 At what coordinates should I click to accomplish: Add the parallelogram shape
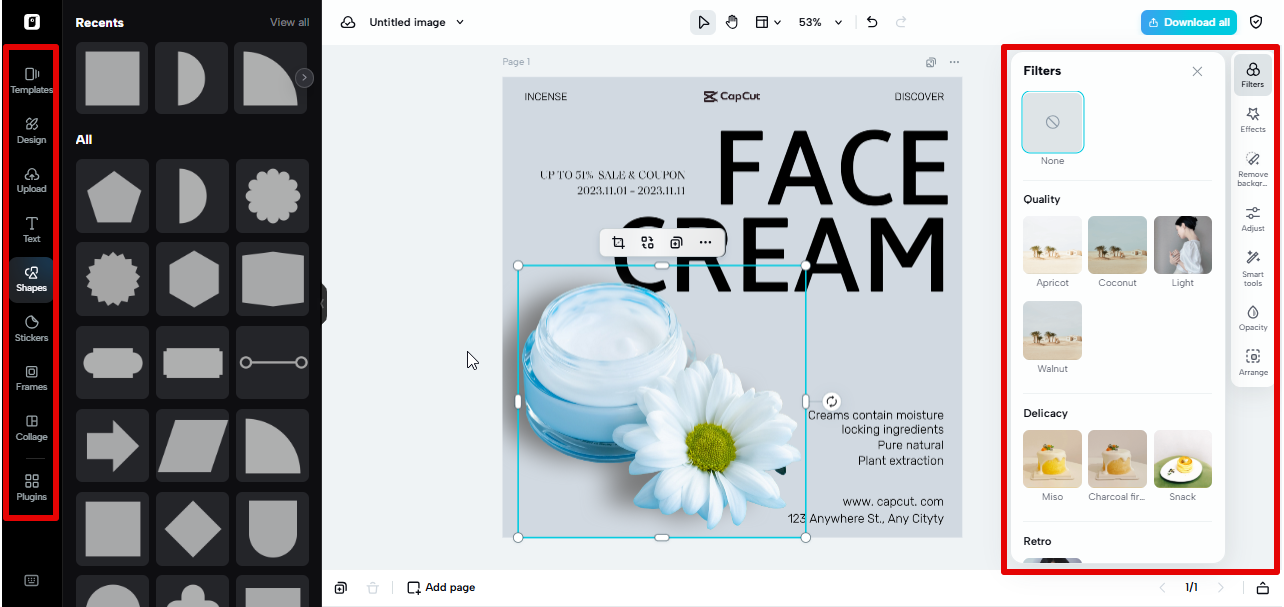(193, 445)
